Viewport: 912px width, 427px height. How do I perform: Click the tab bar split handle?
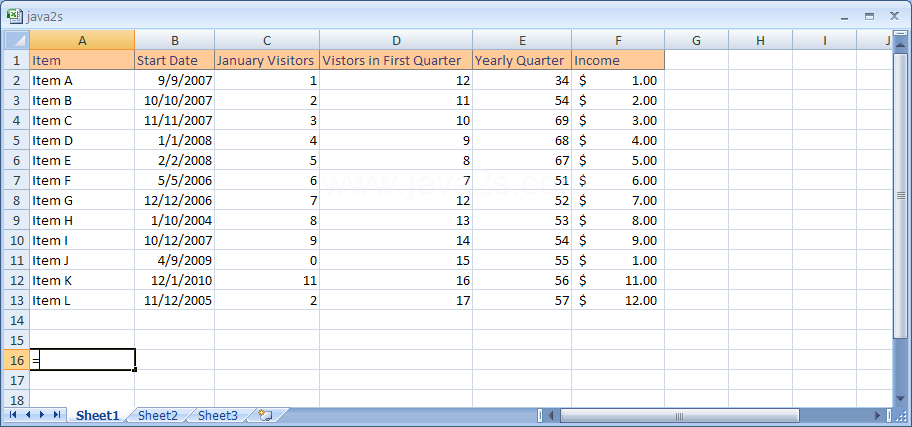pos(540,415)
